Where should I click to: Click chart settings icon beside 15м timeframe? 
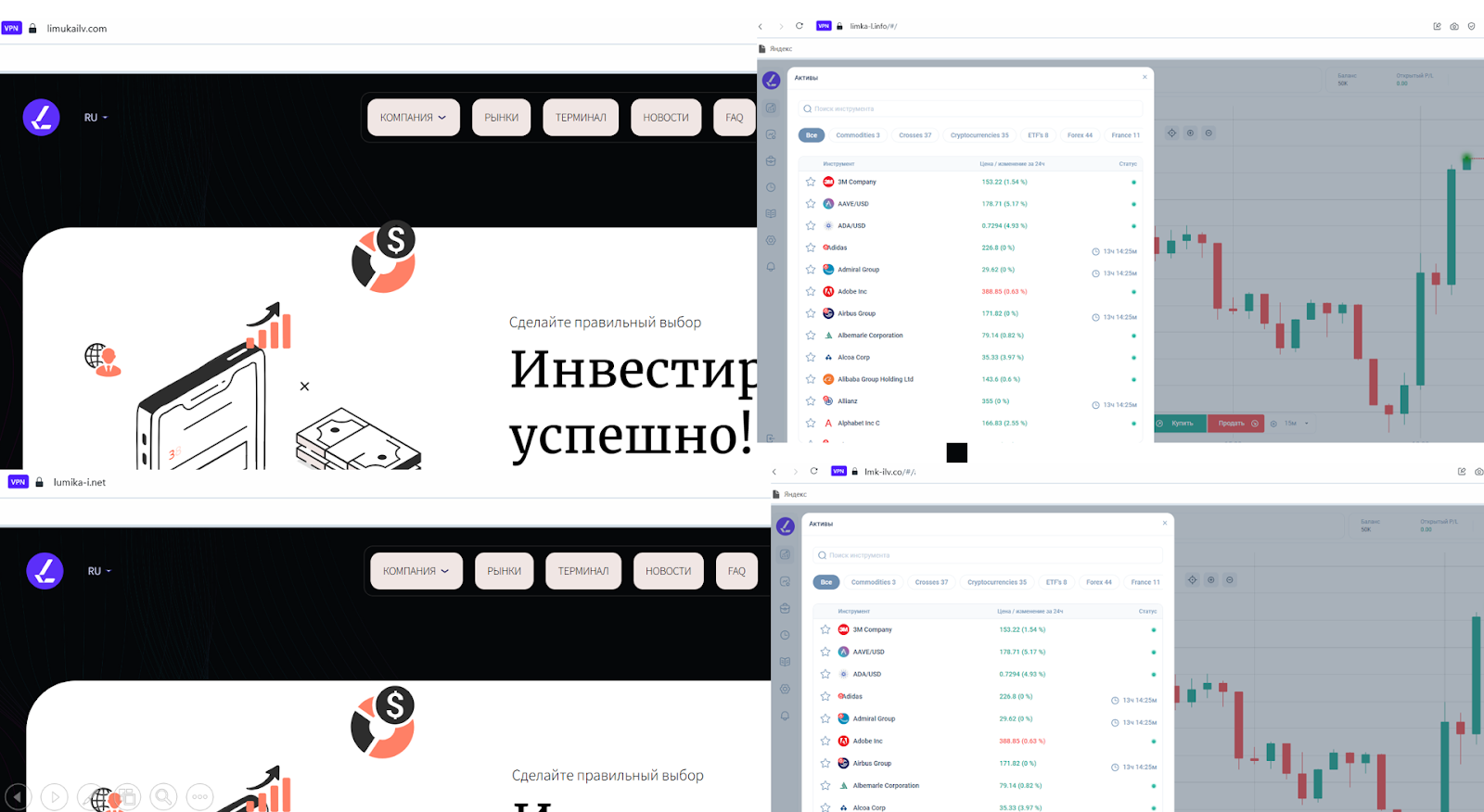point(1273,424)
